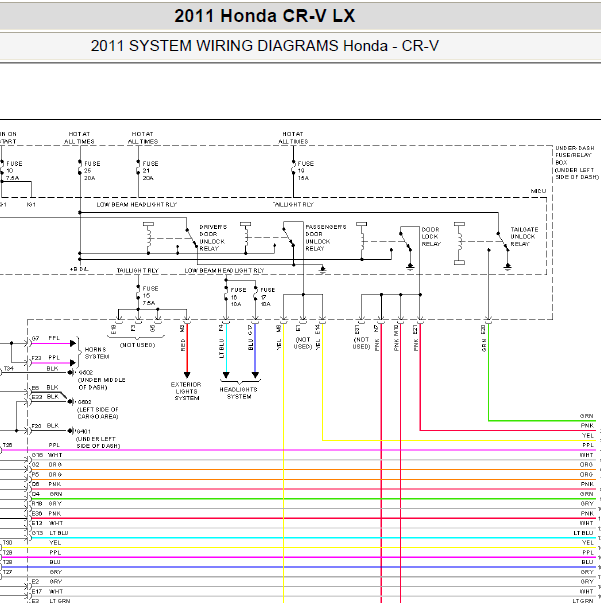601x603 pixels.
Task: Select the FUSE 15 7.5A label
Action: (x=150, y=296)
